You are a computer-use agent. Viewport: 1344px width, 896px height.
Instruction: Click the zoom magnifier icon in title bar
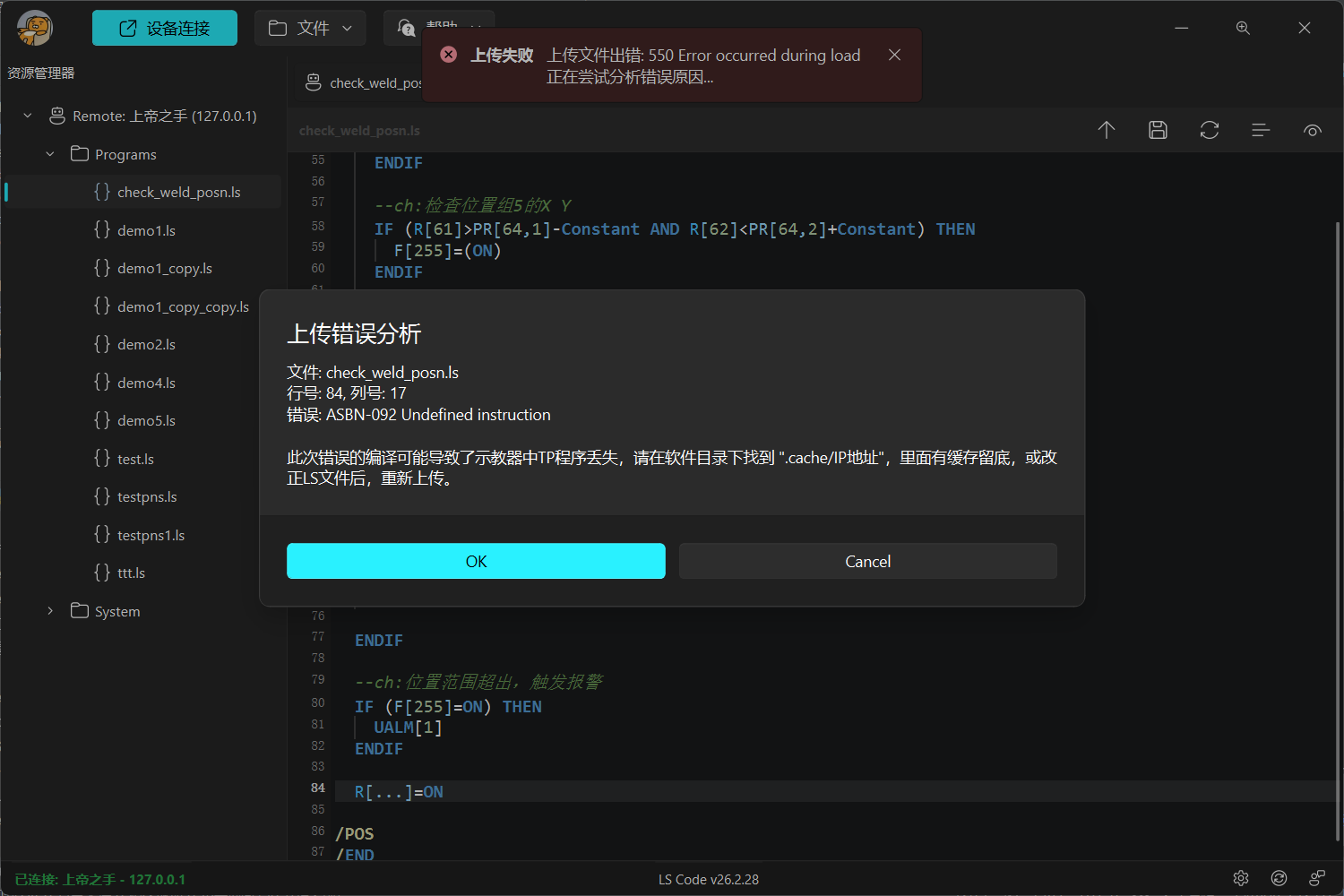coord(1243,28)
